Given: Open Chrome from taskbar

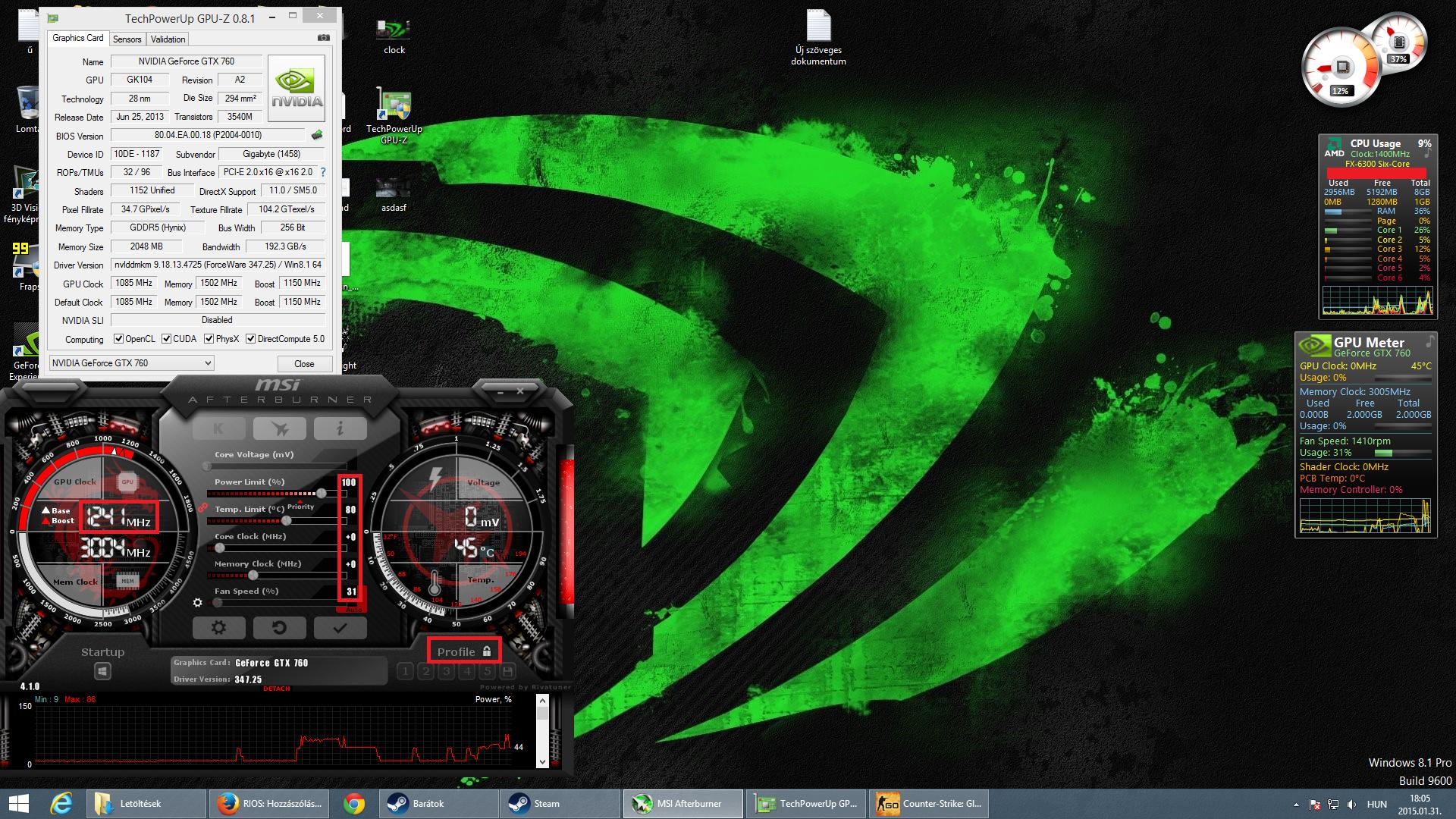Looking at the screenshot, I should [353, 803].
